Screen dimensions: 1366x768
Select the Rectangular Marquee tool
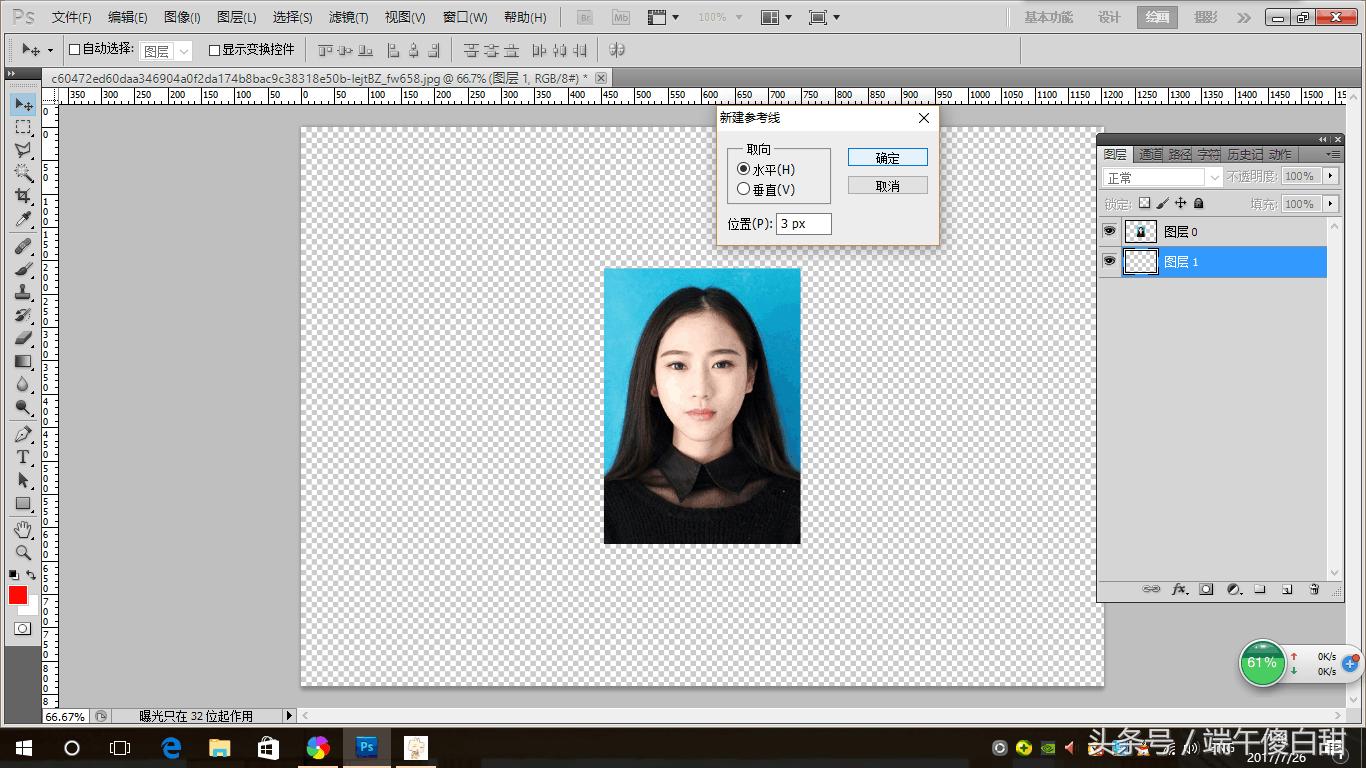(23, 127)
